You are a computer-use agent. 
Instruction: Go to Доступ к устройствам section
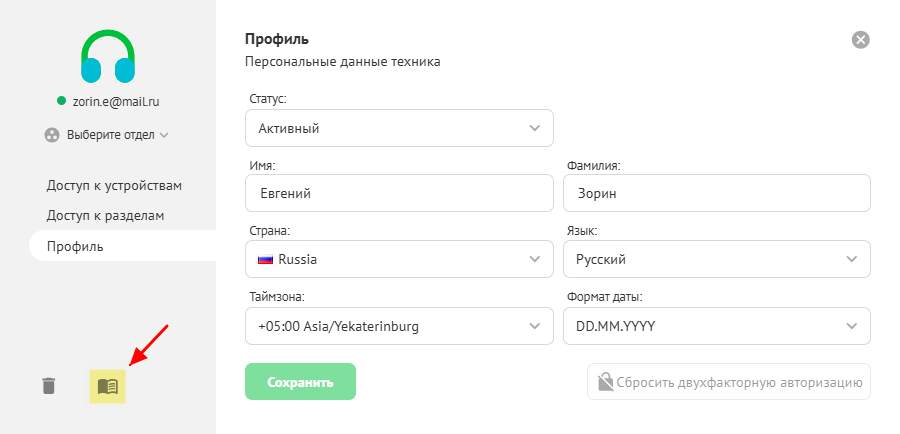[x=114, y=185]
